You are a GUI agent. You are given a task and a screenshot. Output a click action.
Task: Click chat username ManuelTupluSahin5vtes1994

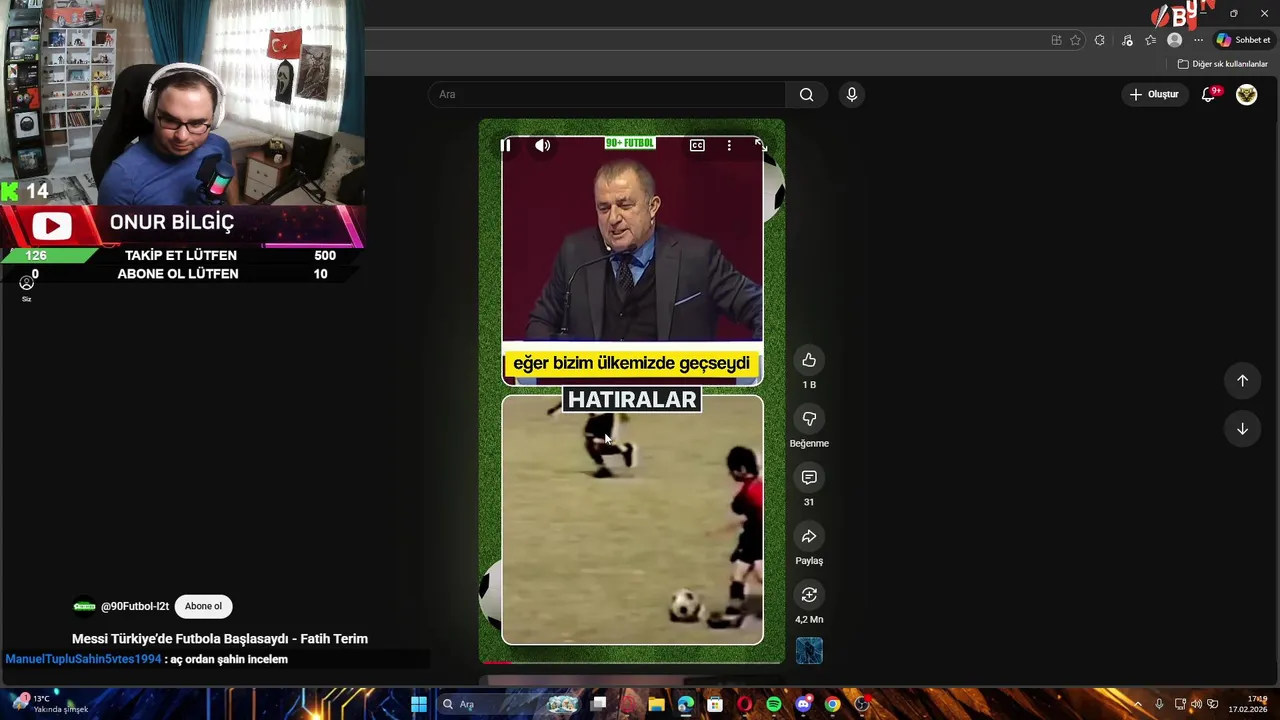pos(83,659)
